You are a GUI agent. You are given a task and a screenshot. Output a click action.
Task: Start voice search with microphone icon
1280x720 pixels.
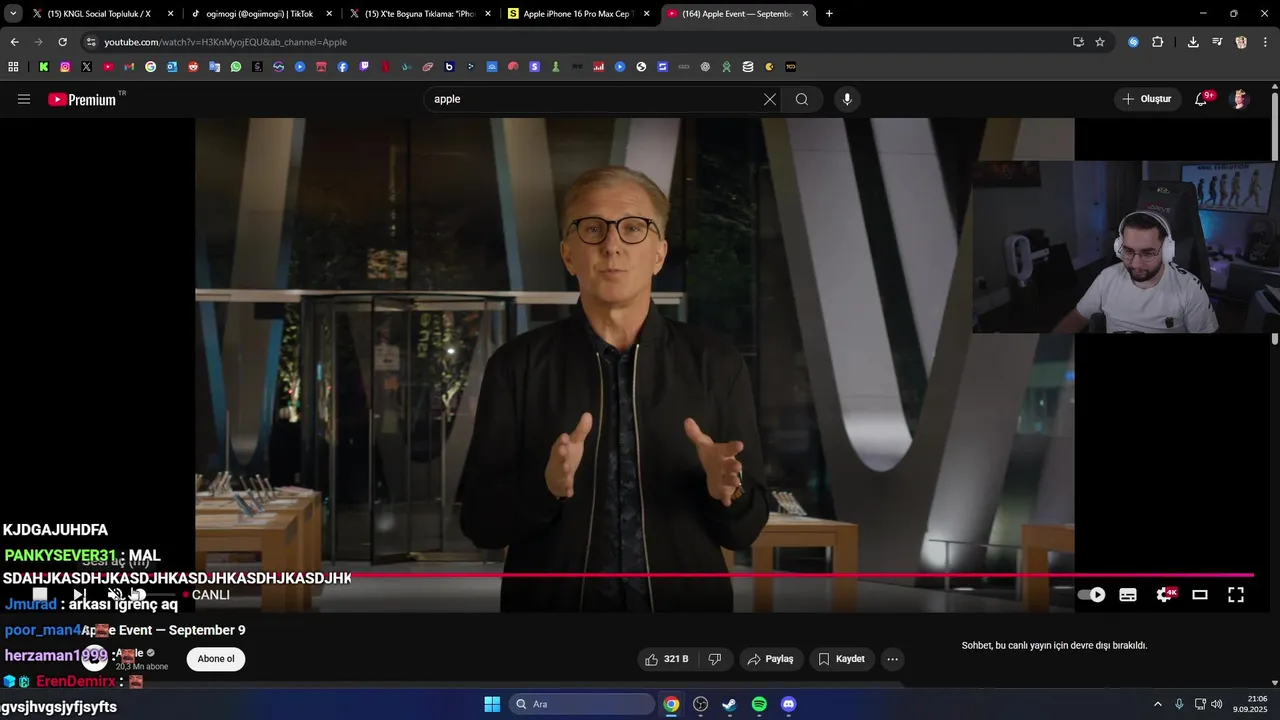847,99
